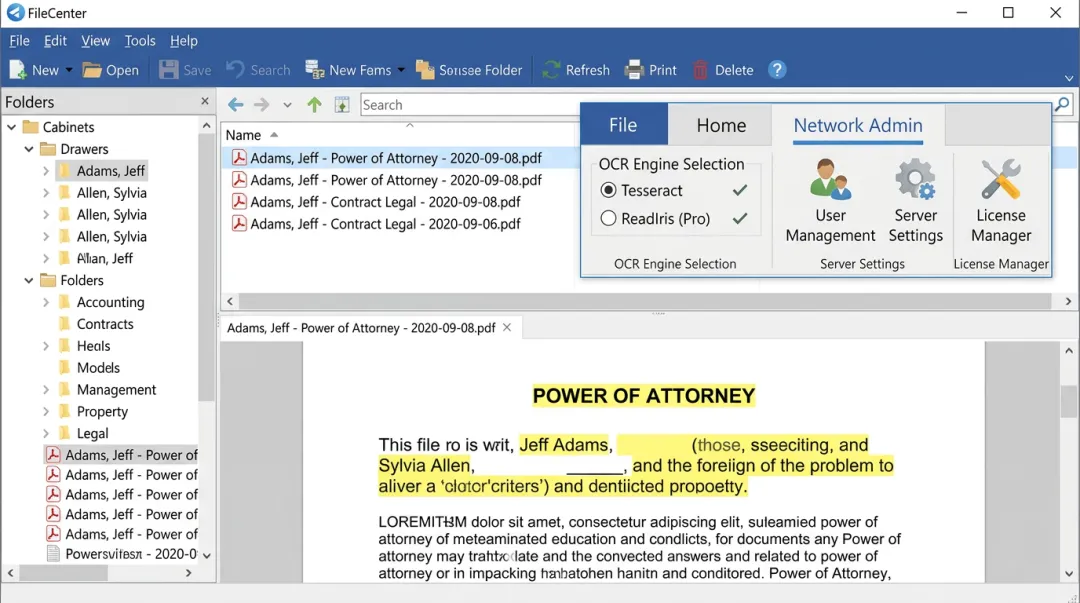Click the New document toolbar icon

(18, 70)
